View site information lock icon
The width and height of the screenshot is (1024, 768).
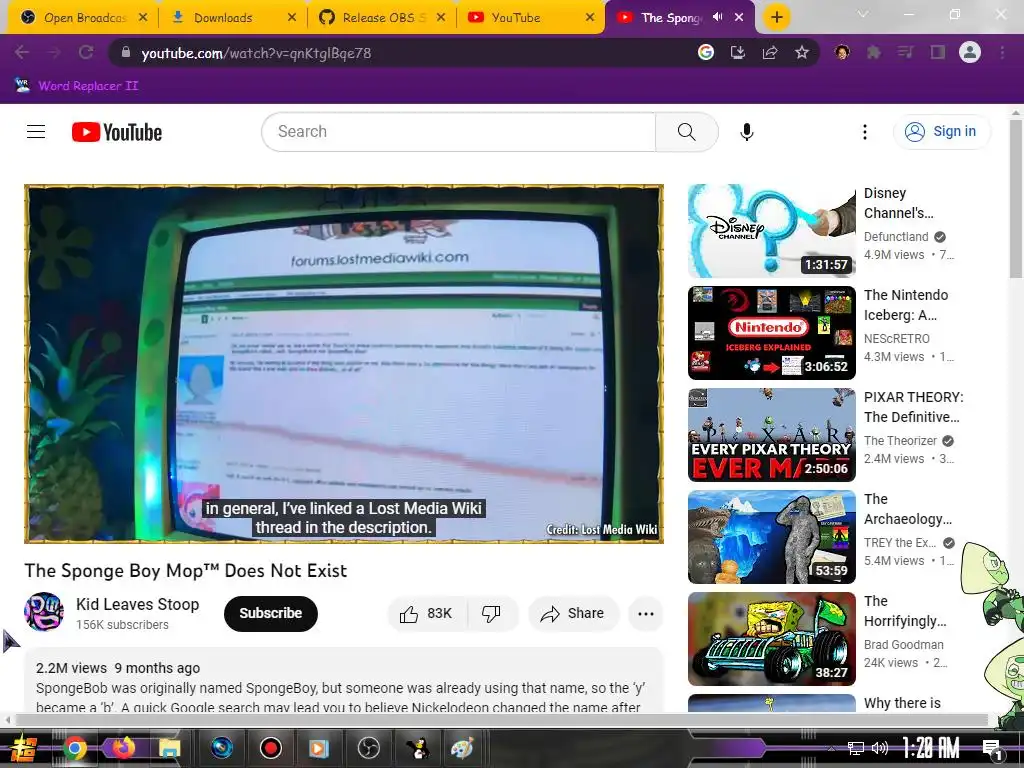coord(126,52)
